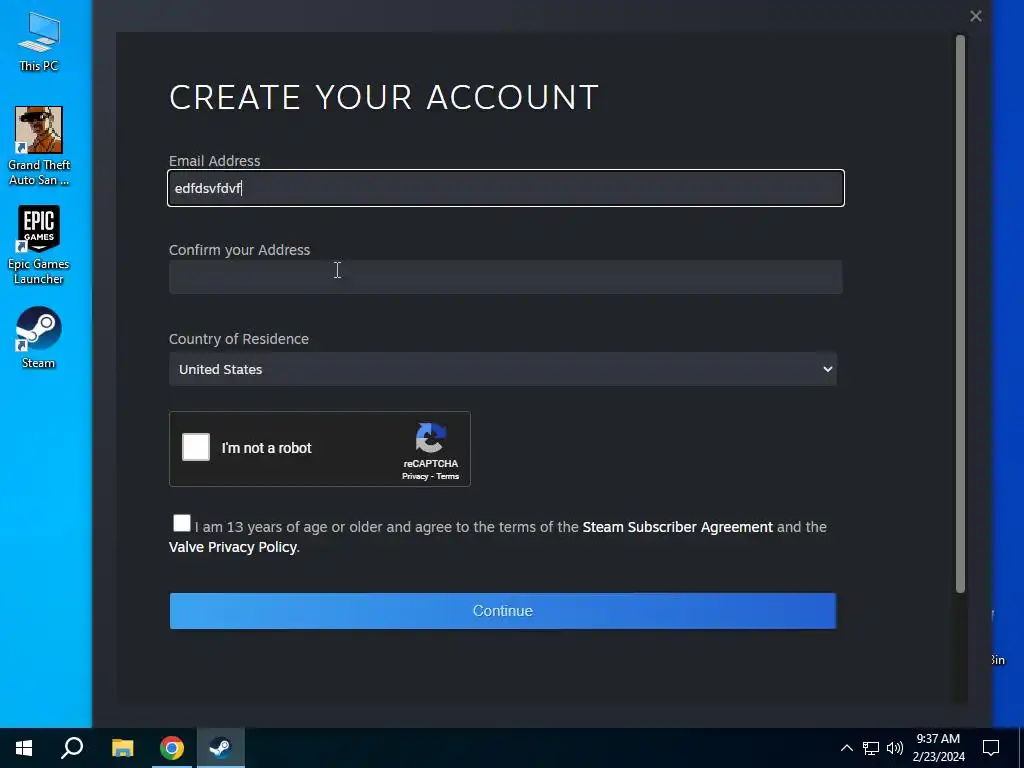The width and height of the screenshot is (1024, 768).
Task: Select Steam app in taskbar
Action: (x=221, y=748)
